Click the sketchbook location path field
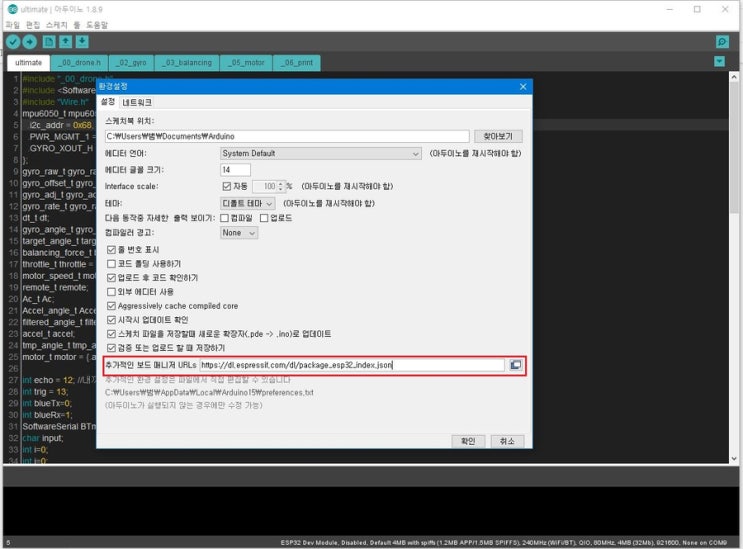This screenshot has width=743, height=549. coord(287,136)
